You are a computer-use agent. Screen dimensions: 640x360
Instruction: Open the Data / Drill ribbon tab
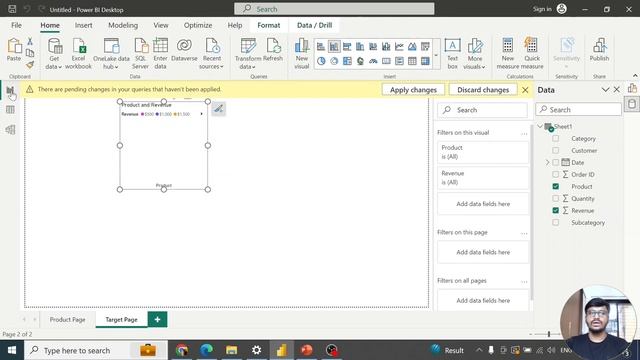tap(314, 25)
